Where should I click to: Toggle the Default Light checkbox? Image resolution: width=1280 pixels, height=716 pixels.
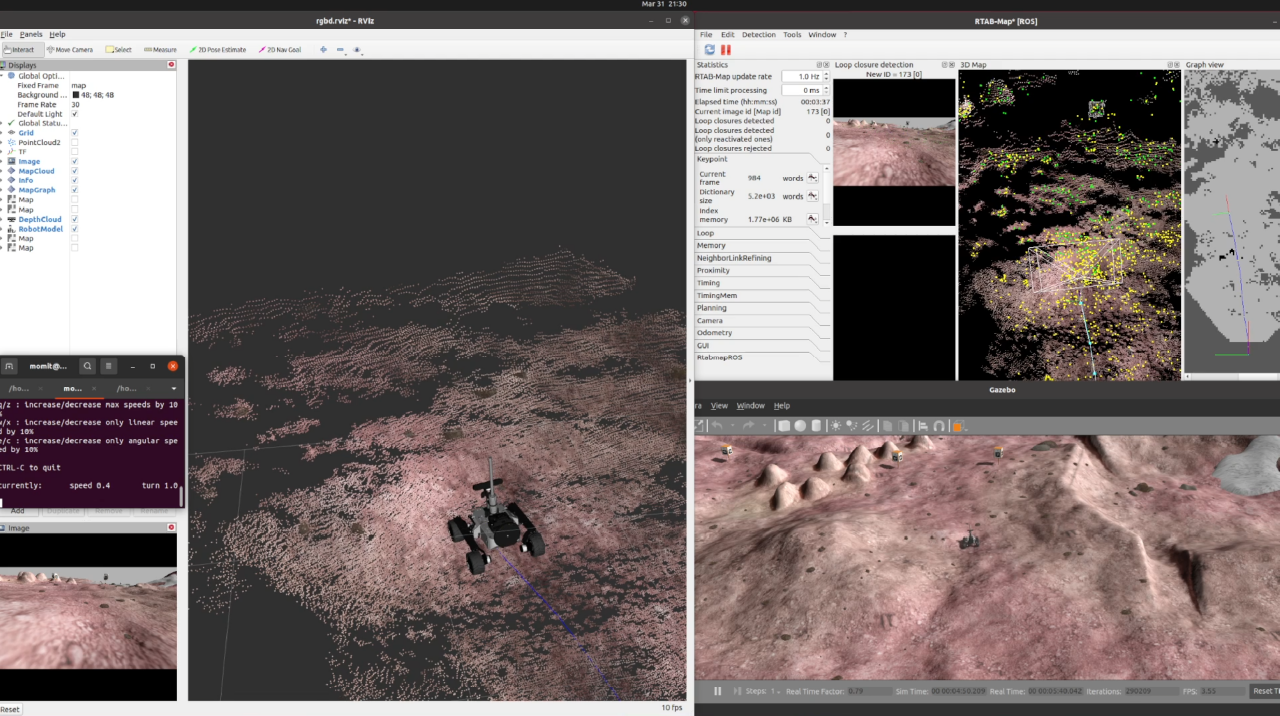pos(74,114)
